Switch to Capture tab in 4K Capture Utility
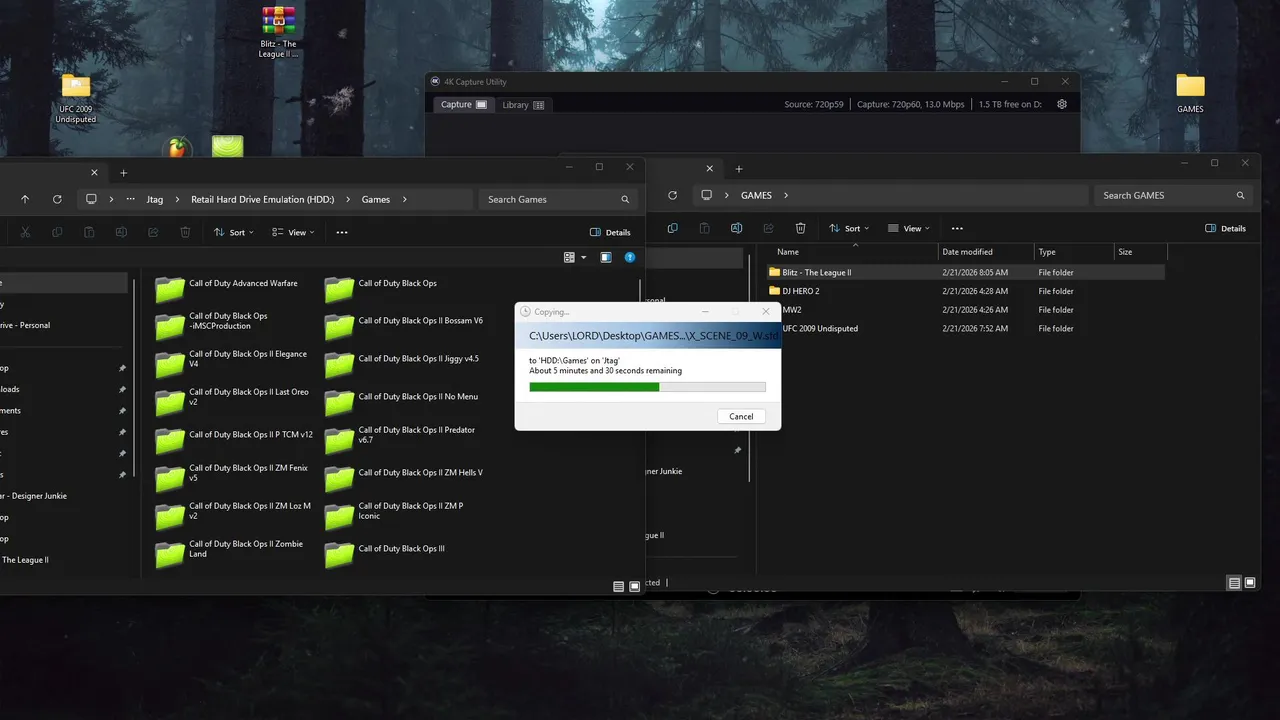 tap(463, 104)
